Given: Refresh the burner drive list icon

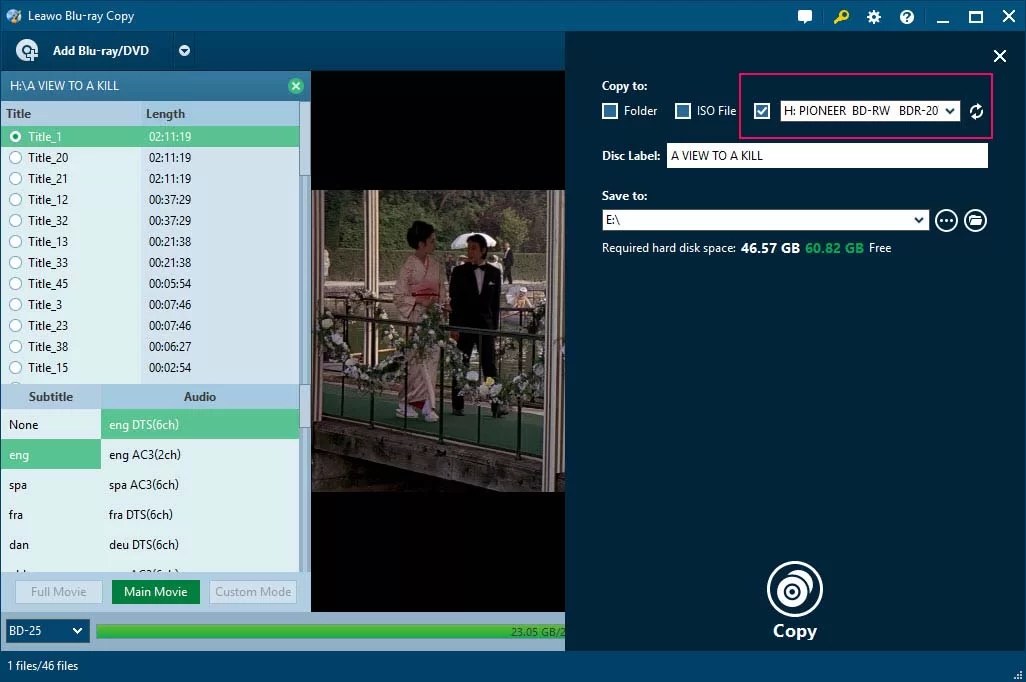Looking at the screenshot, I should tap(976, 111).
